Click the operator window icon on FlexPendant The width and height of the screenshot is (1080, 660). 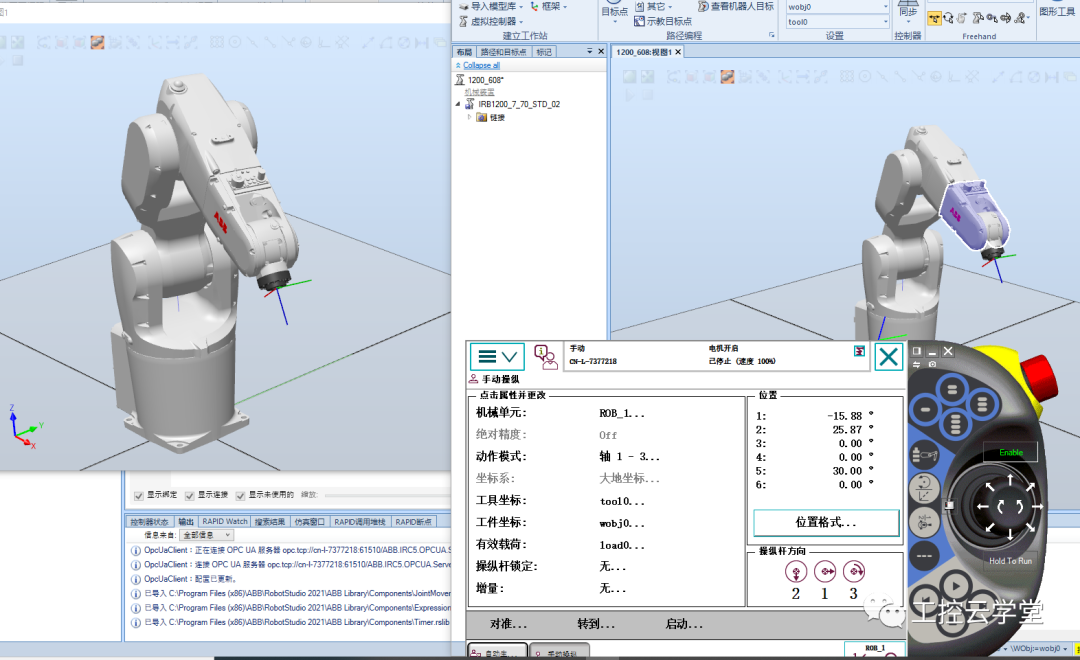pyautogui.click(x=546, y=357)
